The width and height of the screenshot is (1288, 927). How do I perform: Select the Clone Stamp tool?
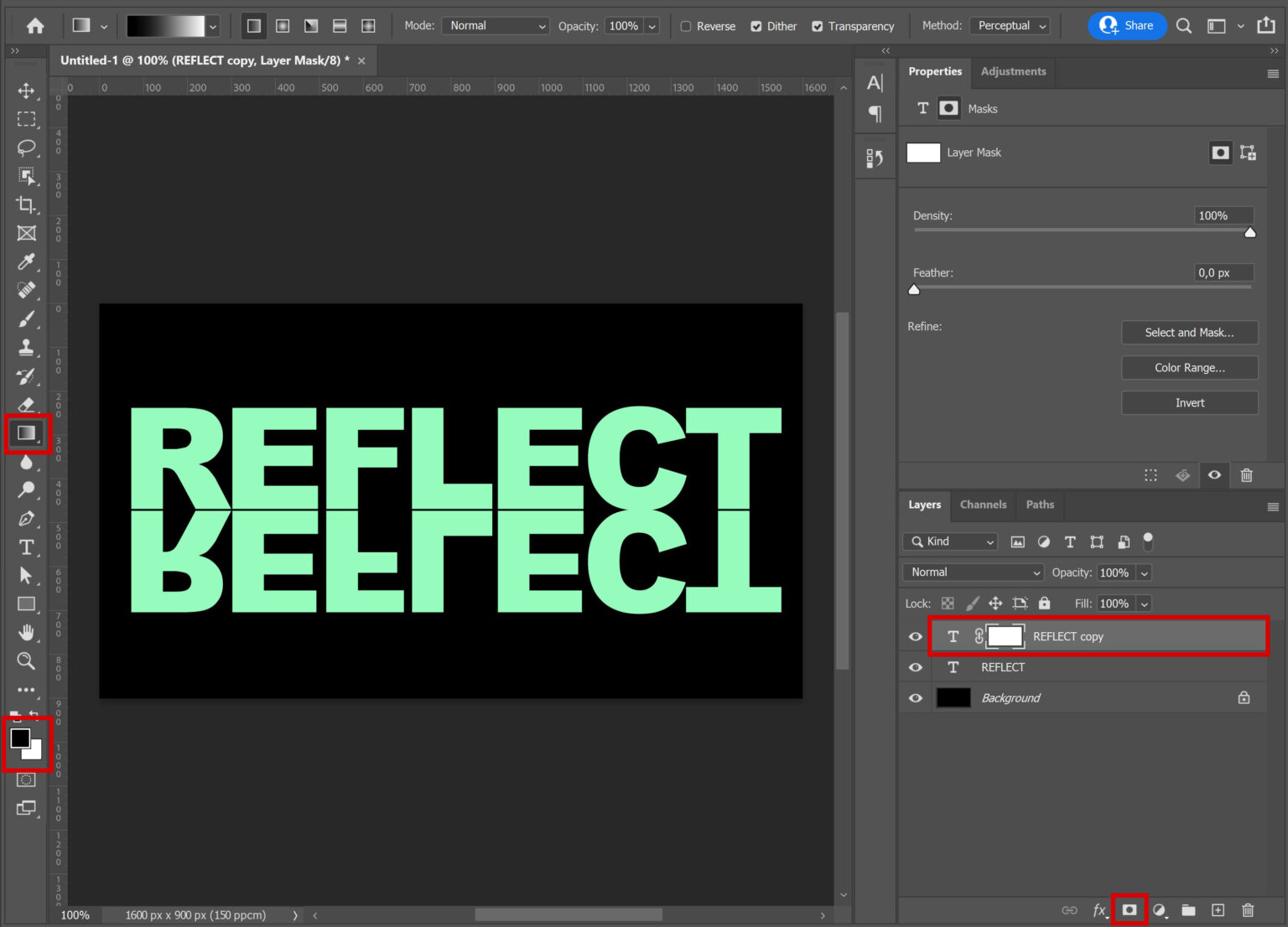pyautogui.click(x=27, y=347)
